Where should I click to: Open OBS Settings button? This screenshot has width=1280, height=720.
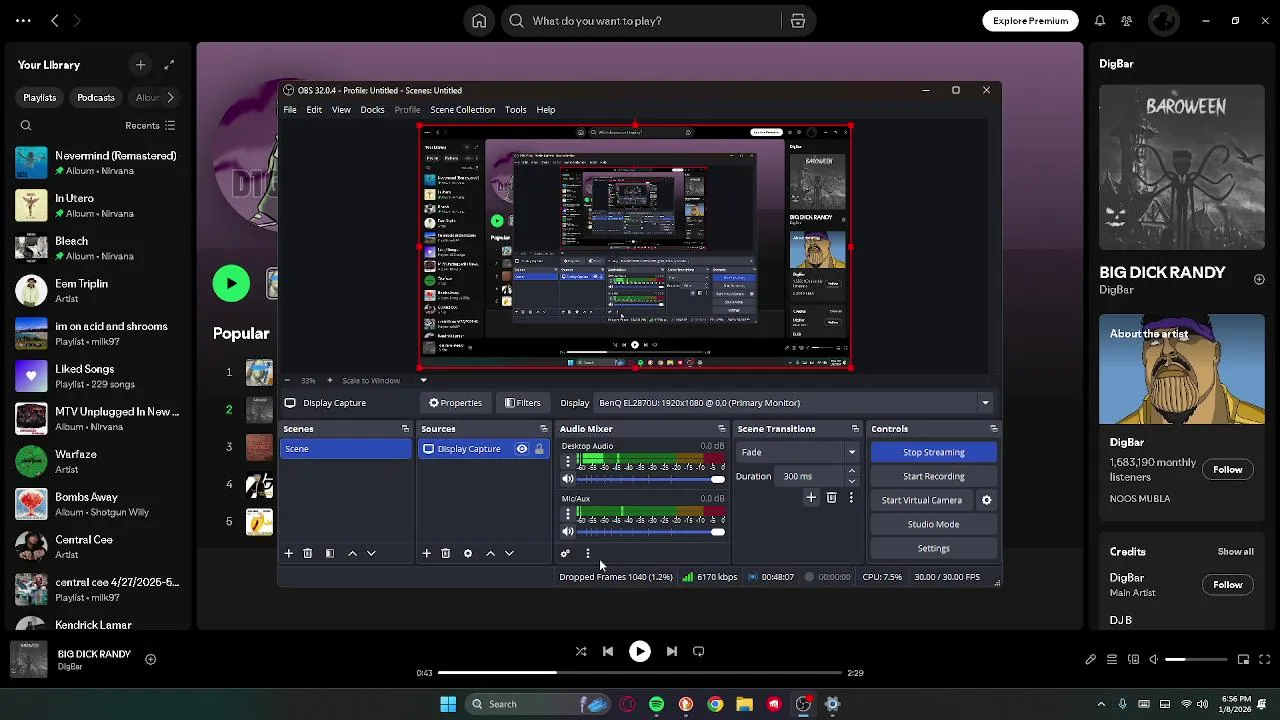934,548
